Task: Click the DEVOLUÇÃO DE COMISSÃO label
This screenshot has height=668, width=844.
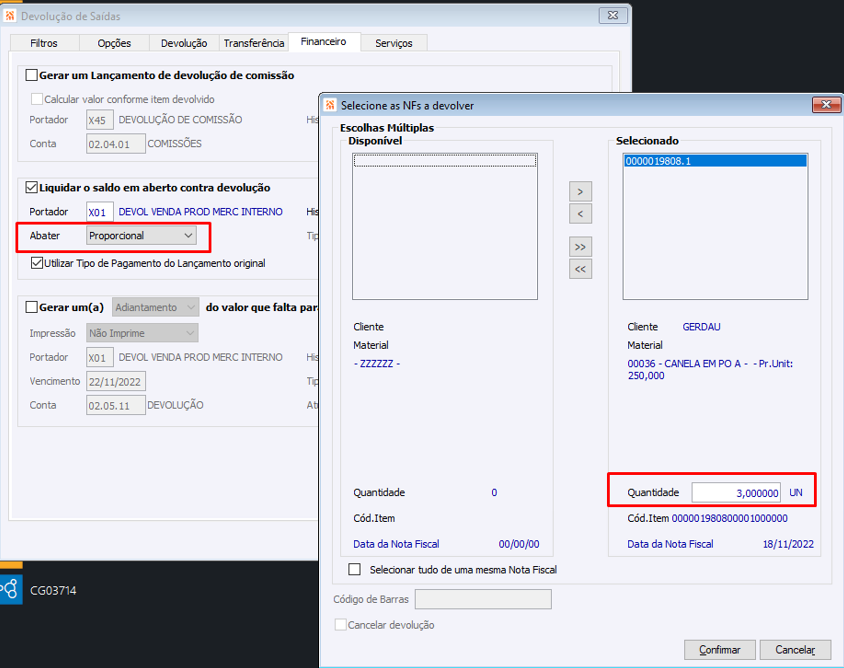Action: point(180,119)
